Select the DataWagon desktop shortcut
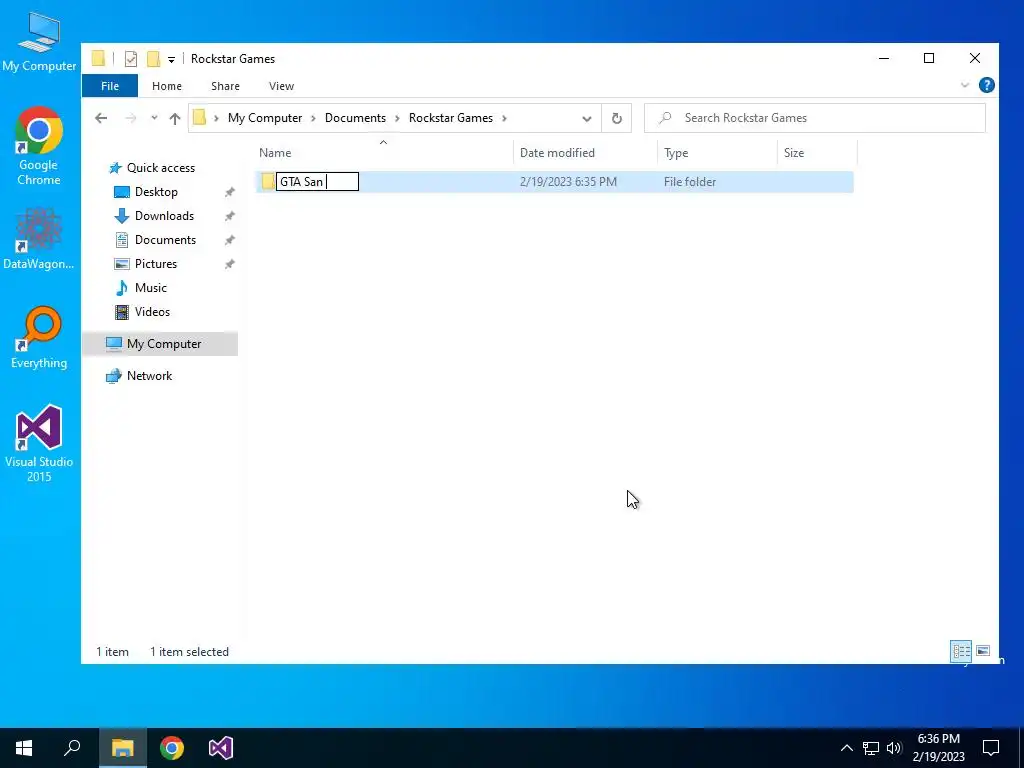 tap(39, 238)
